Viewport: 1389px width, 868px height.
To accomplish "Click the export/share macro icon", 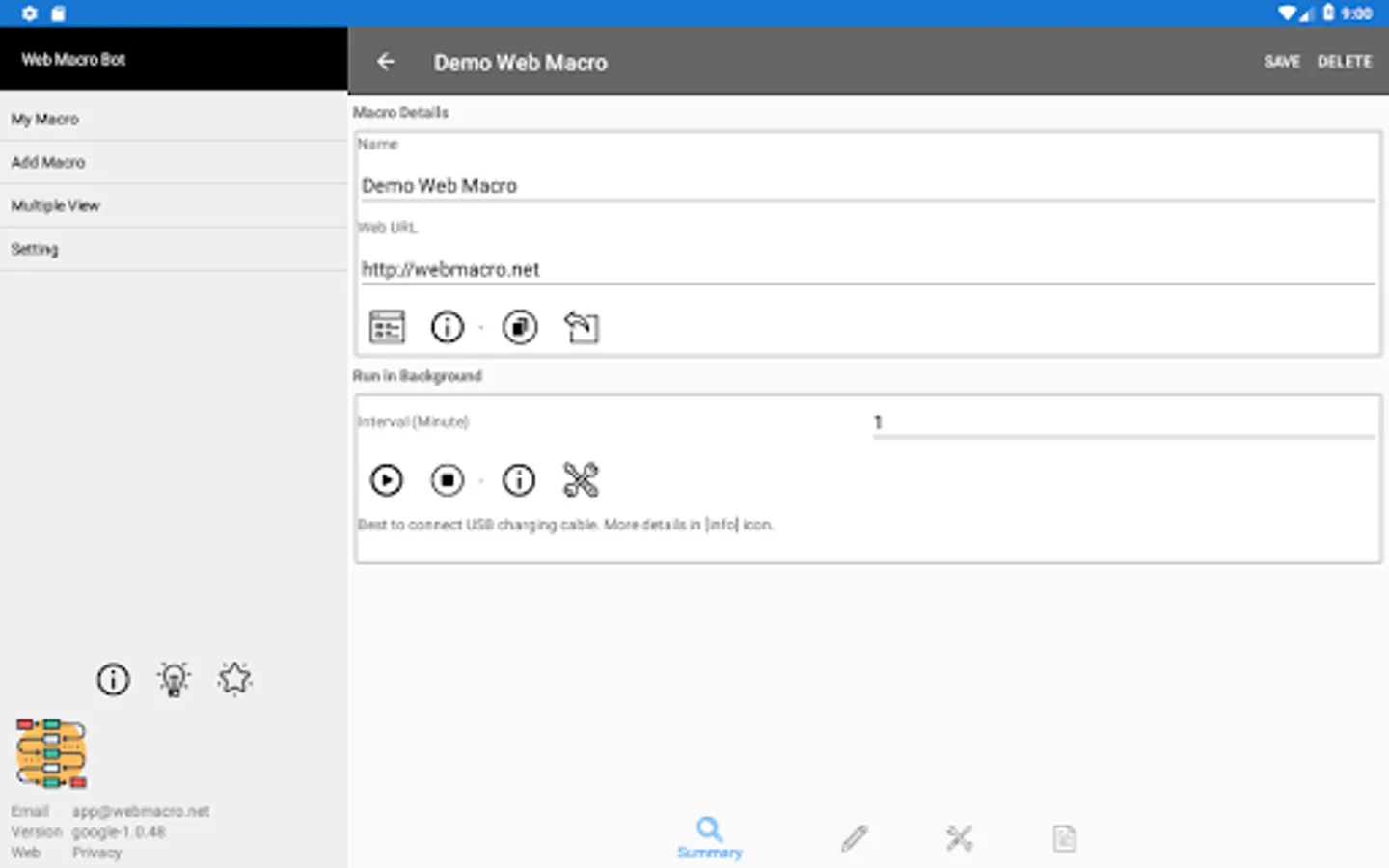I will point(582,328).
